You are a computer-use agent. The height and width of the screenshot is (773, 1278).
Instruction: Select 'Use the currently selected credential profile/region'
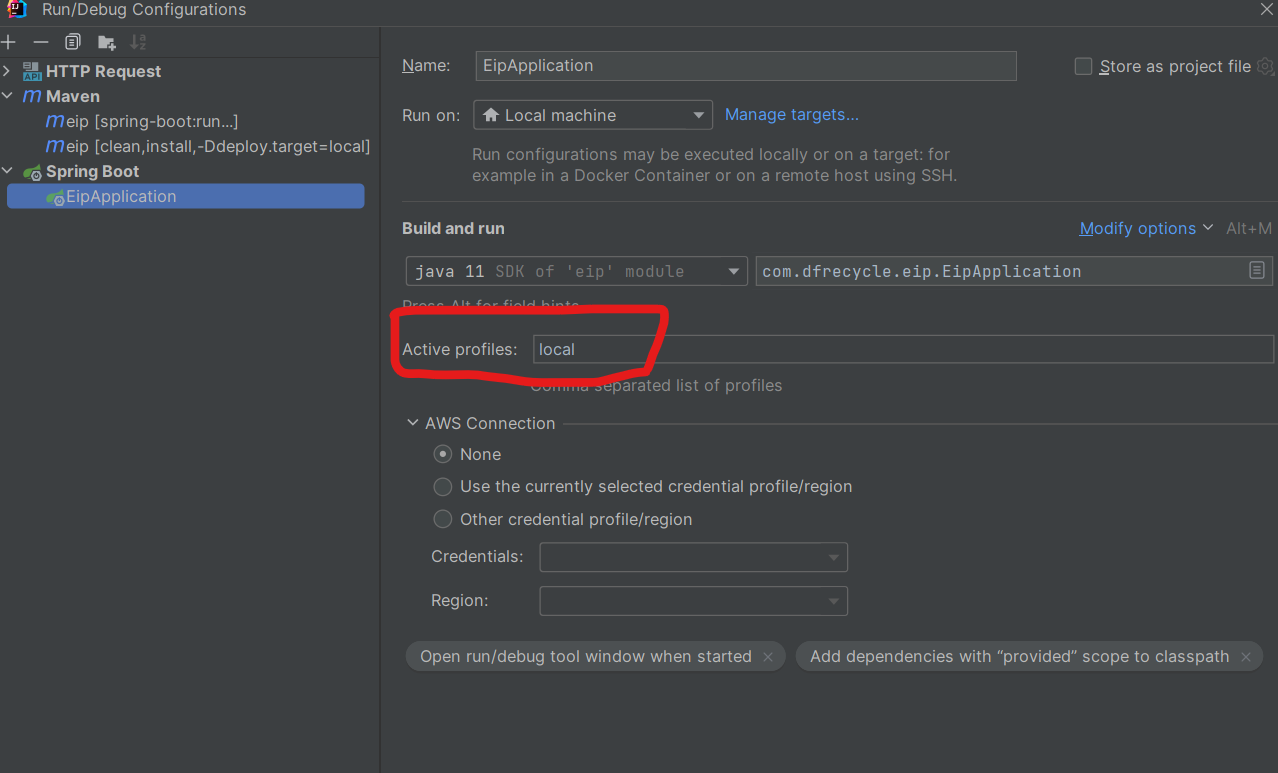[x=443, y=487]
